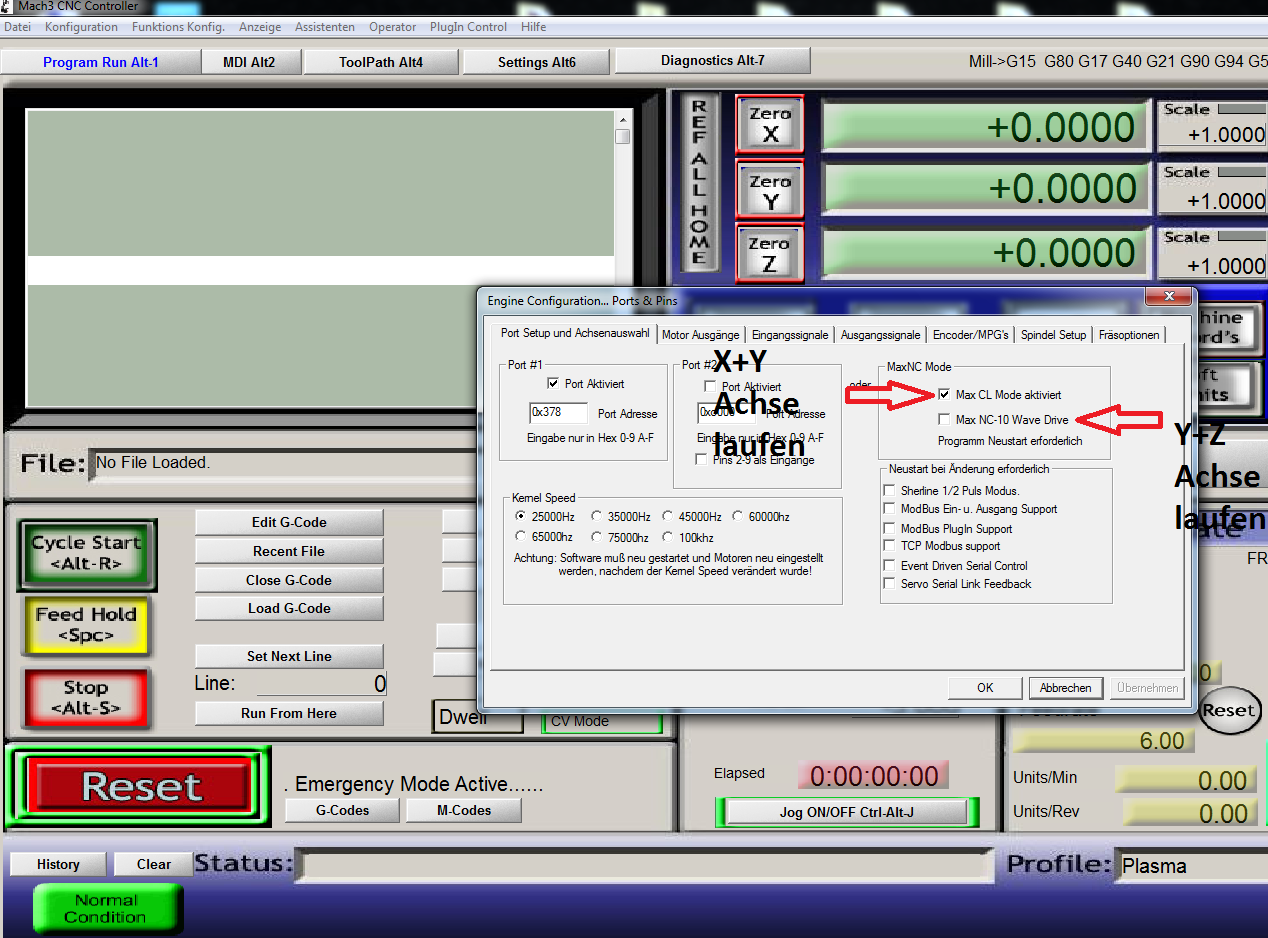Click the Port #1 Port Adresse field
The image size is (1268, 938).
click(x=558, y=412)
